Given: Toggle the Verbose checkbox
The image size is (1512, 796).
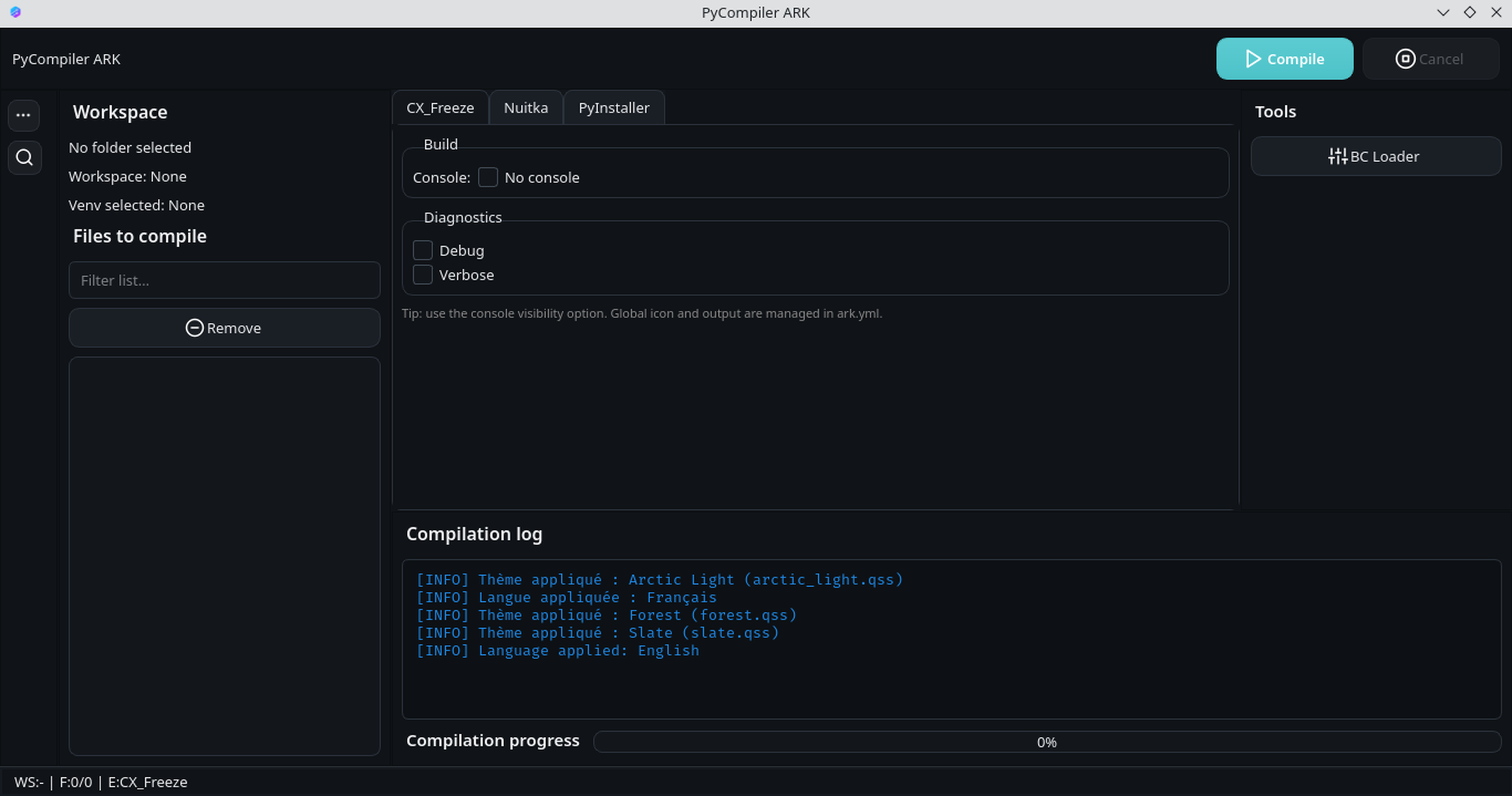Looking at the screenshot, I should tap(423, 275).
